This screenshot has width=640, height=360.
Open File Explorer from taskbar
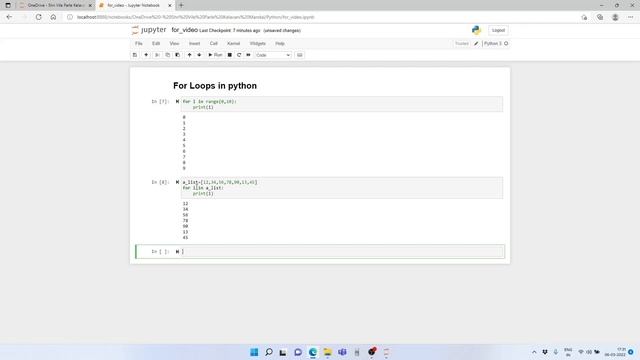(x=327, y=352)
